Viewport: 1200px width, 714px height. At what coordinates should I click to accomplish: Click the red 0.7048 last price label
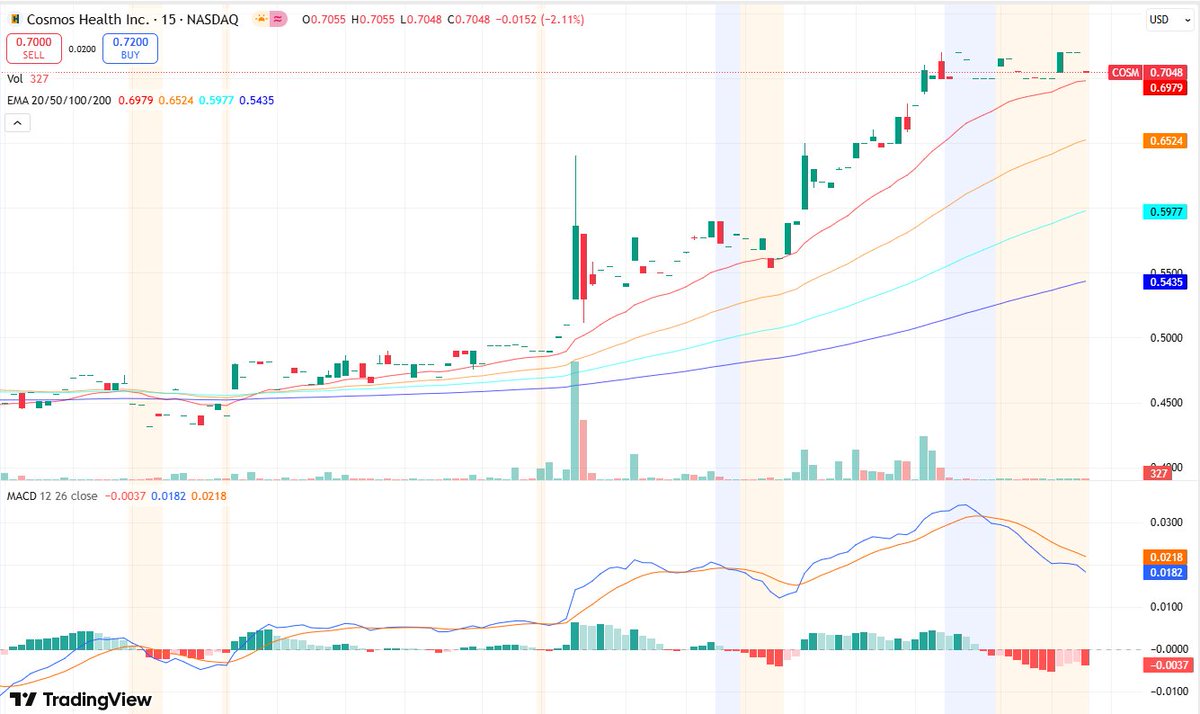(1165, 72)
